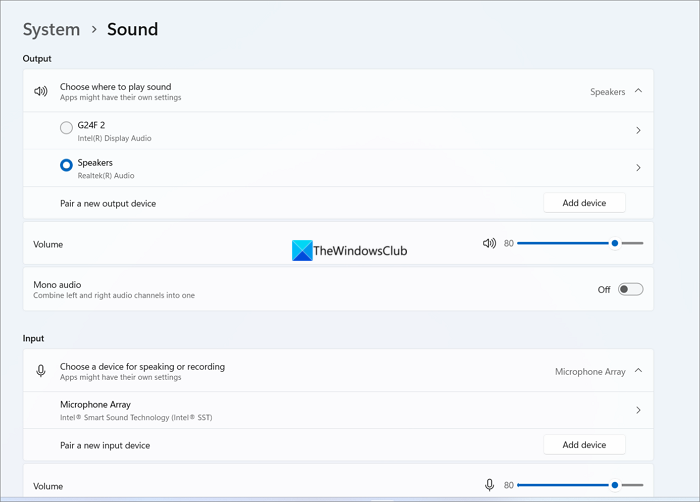
Task: Click the Mono audio settings row
Action: (300, 290)
